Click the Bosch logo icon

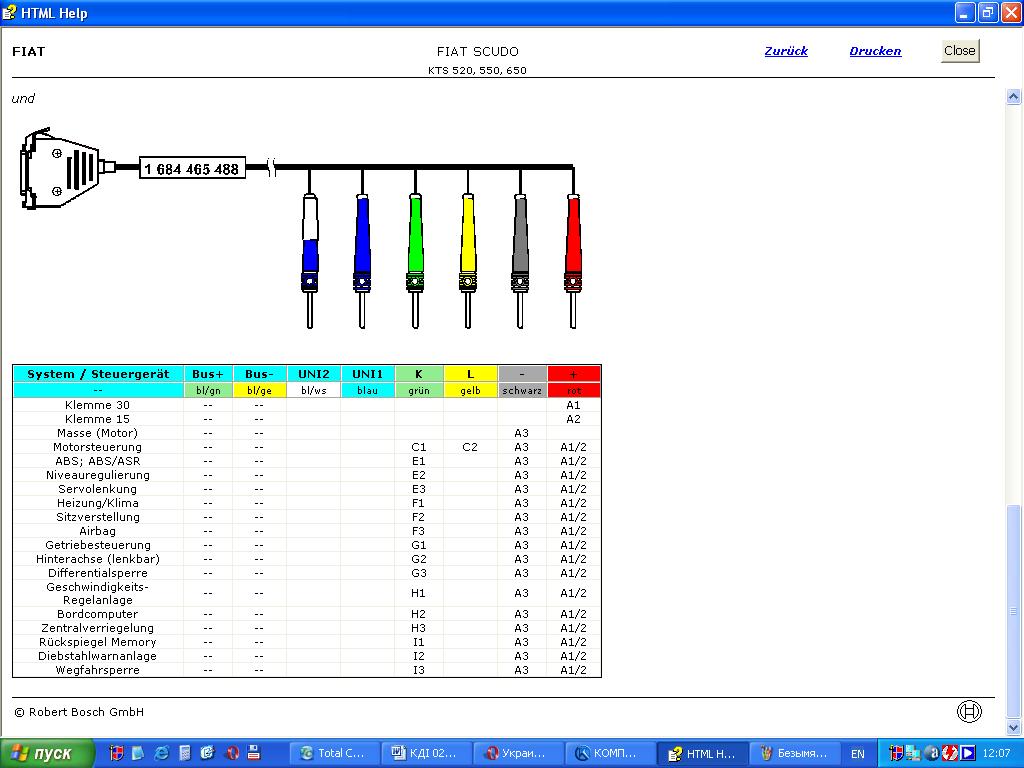click(x=969, y=712)
